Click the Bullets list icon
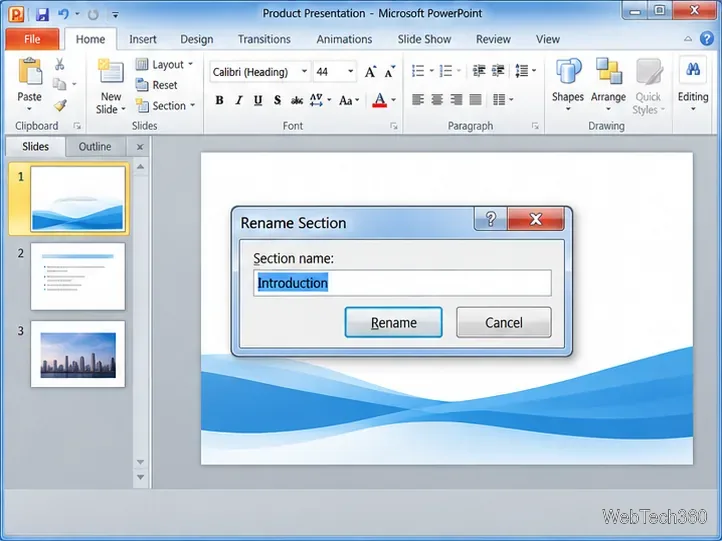722x541 pixels. click(x=418, y=71)
